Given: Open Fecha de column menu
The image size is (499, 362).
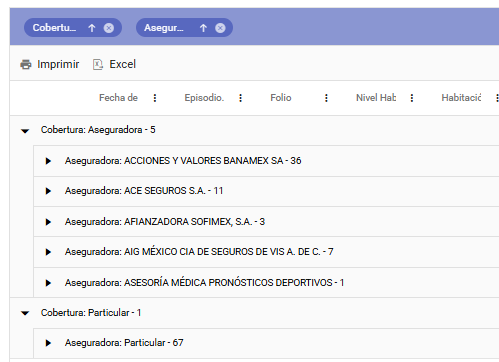Looking at the screenshot, I should click(x=155, y=98).
